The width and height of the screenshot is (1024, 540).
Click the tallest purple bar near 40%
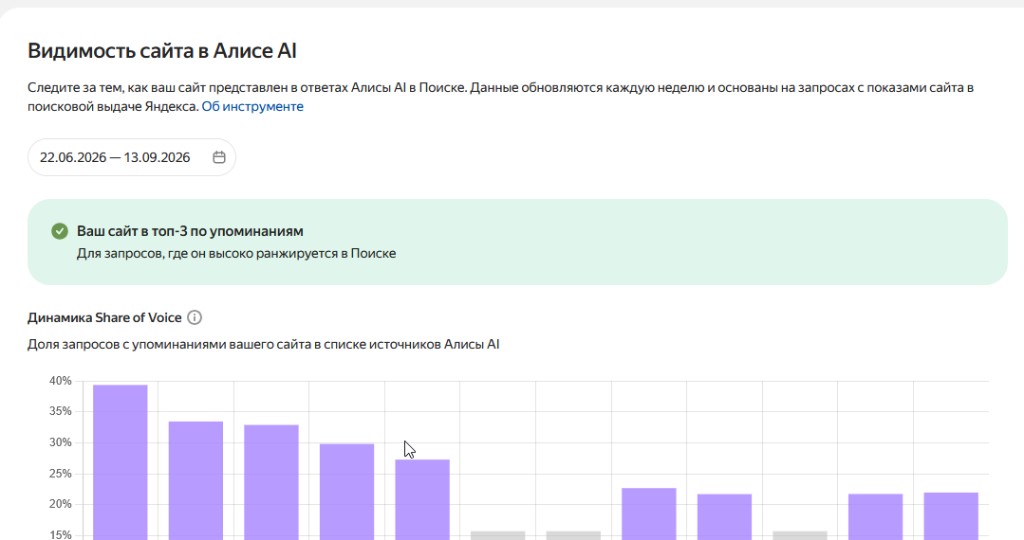pyautogui.click(x=120, y=462)
